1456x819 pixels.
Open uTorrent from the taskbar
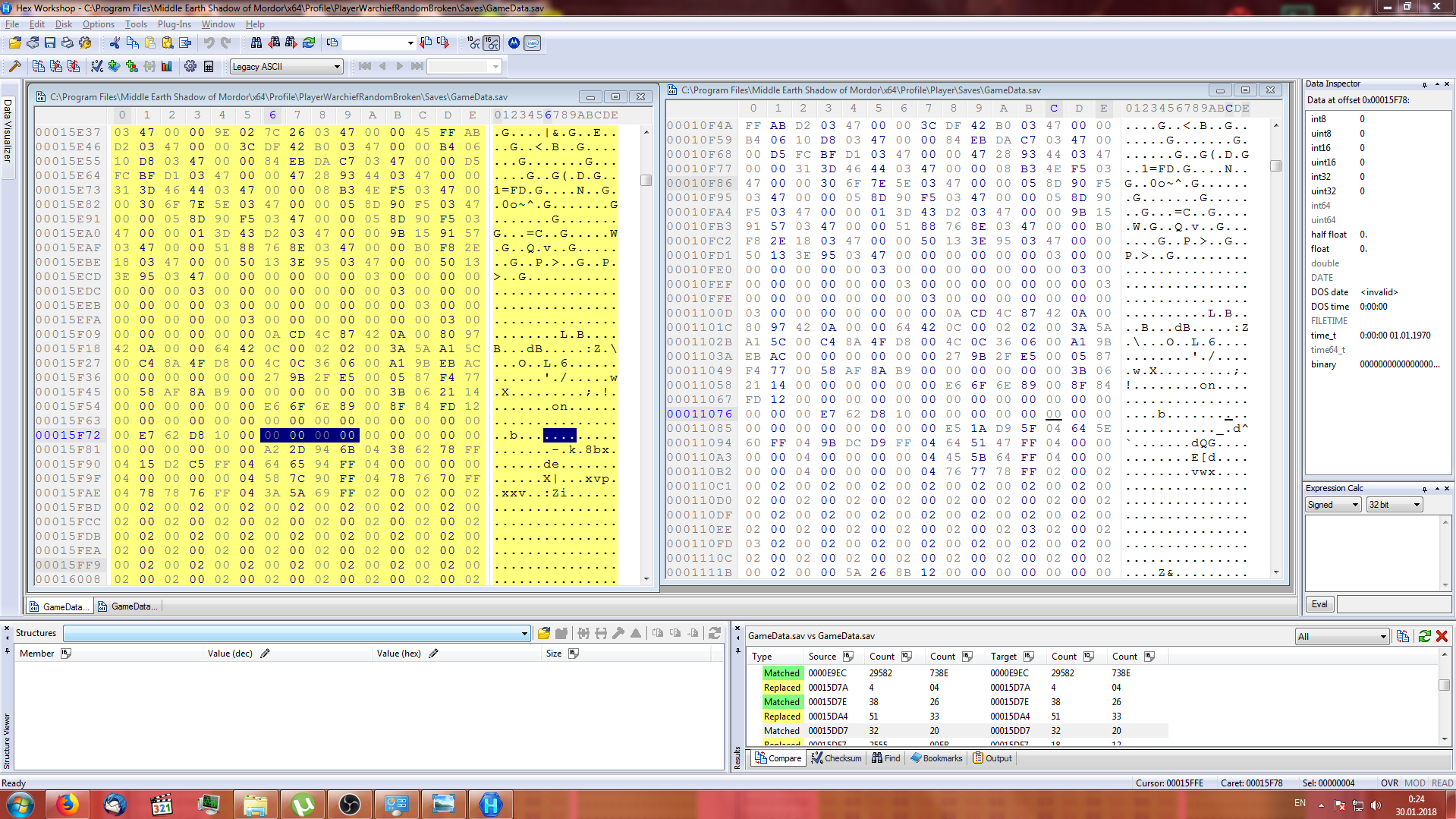pyautogui.click(x=303, y=805)
